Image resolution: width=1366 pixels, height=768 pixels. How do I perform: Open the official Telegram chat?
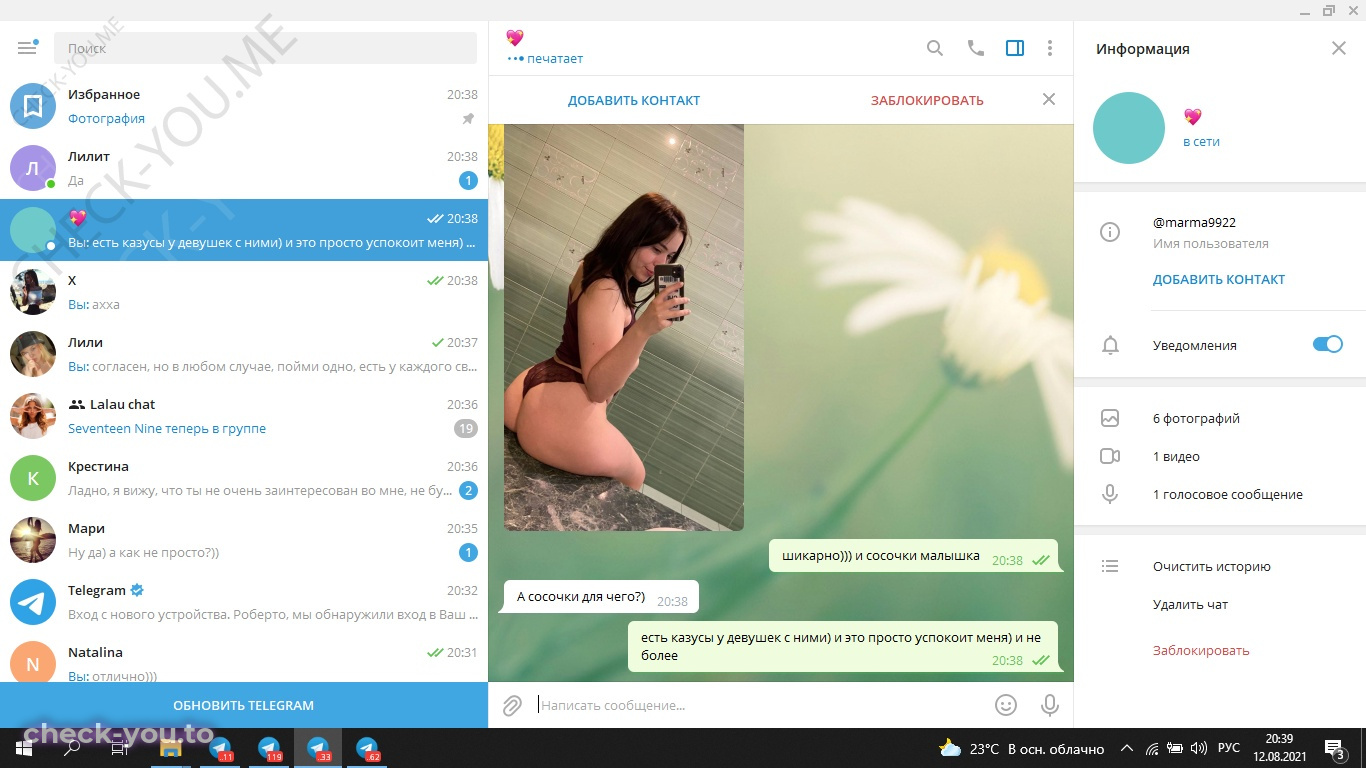coord(244,602)
